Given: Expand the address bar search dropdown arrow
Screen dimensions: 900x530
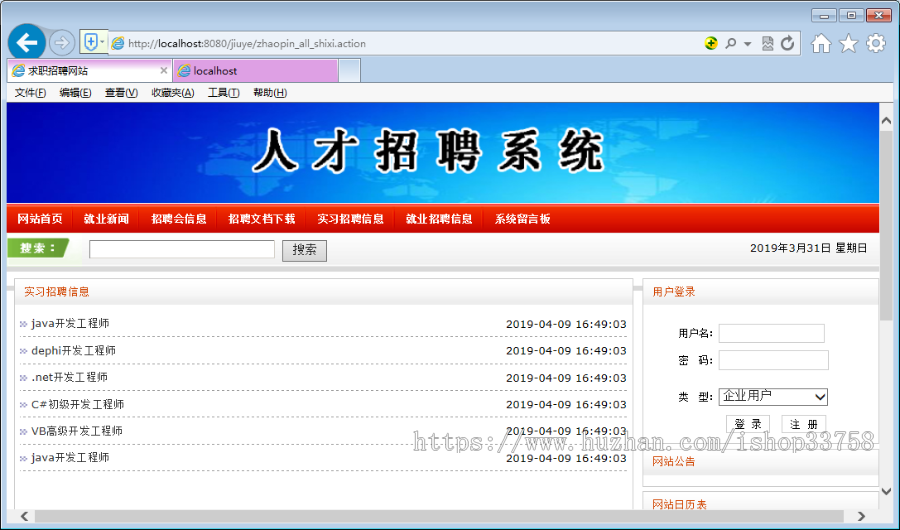Looking at the screenshot, I should (747, 44).
